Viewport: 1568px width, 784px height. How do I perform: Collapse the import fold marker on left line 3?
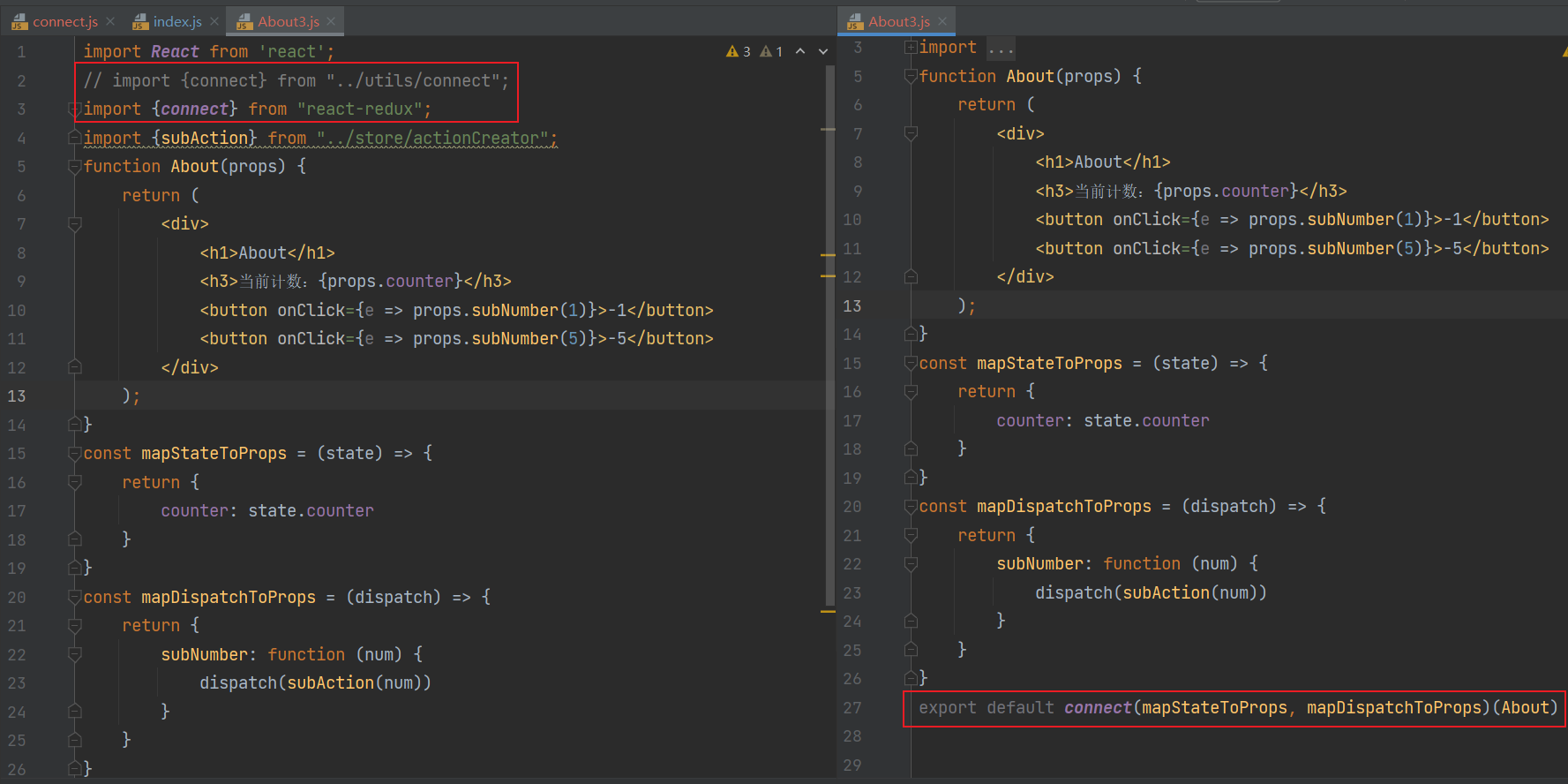[75, 109]
